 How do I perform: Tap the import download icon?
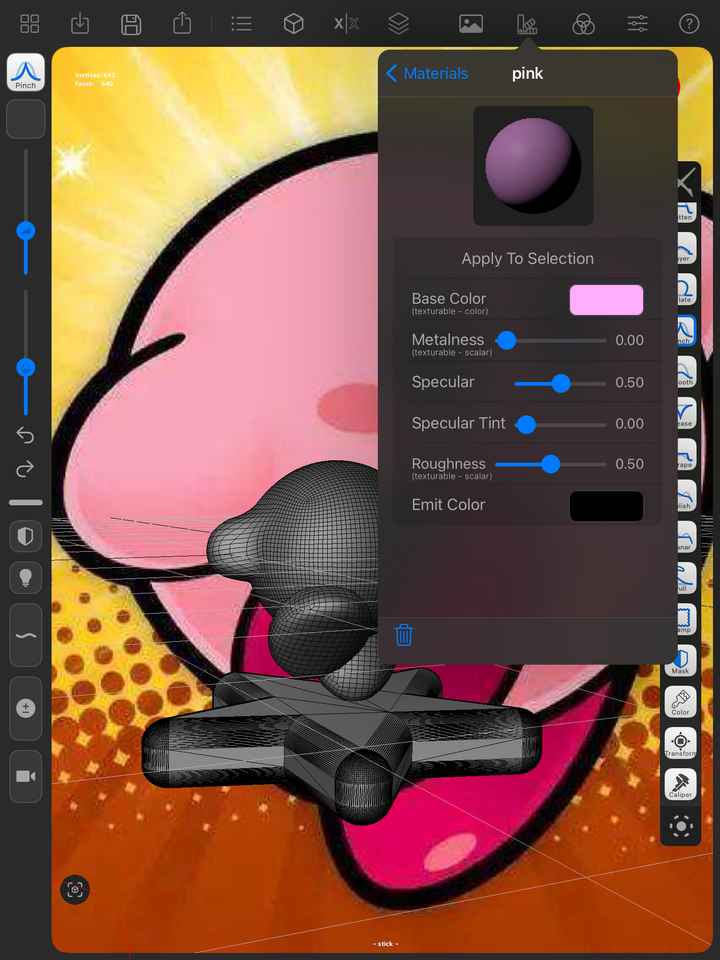80,24
